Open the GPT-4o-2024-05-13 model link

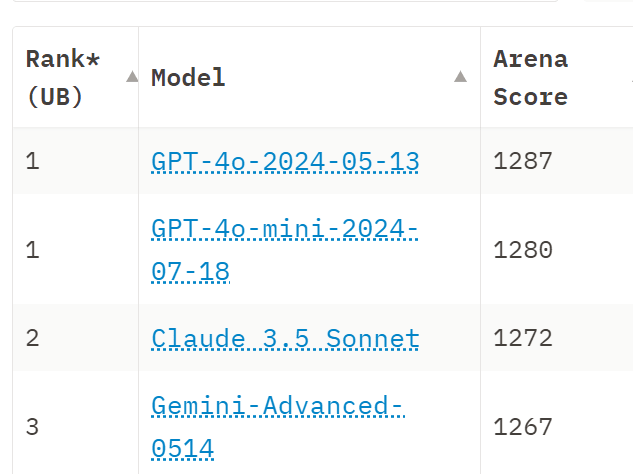285,161
